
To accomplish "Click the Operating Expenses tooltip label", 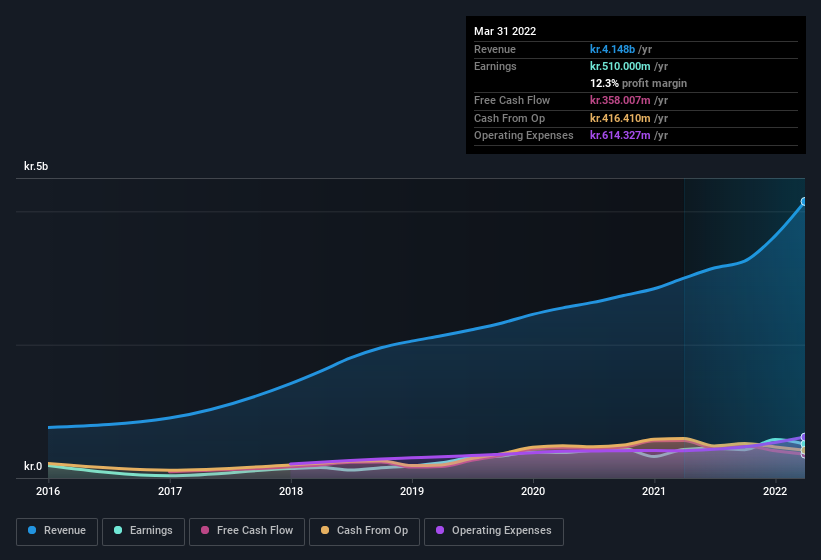I will (x=524, y=135).
